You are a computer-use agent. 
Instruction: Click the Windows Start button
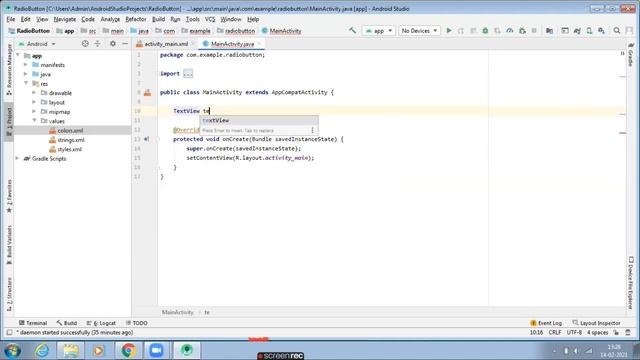point(13,350)
